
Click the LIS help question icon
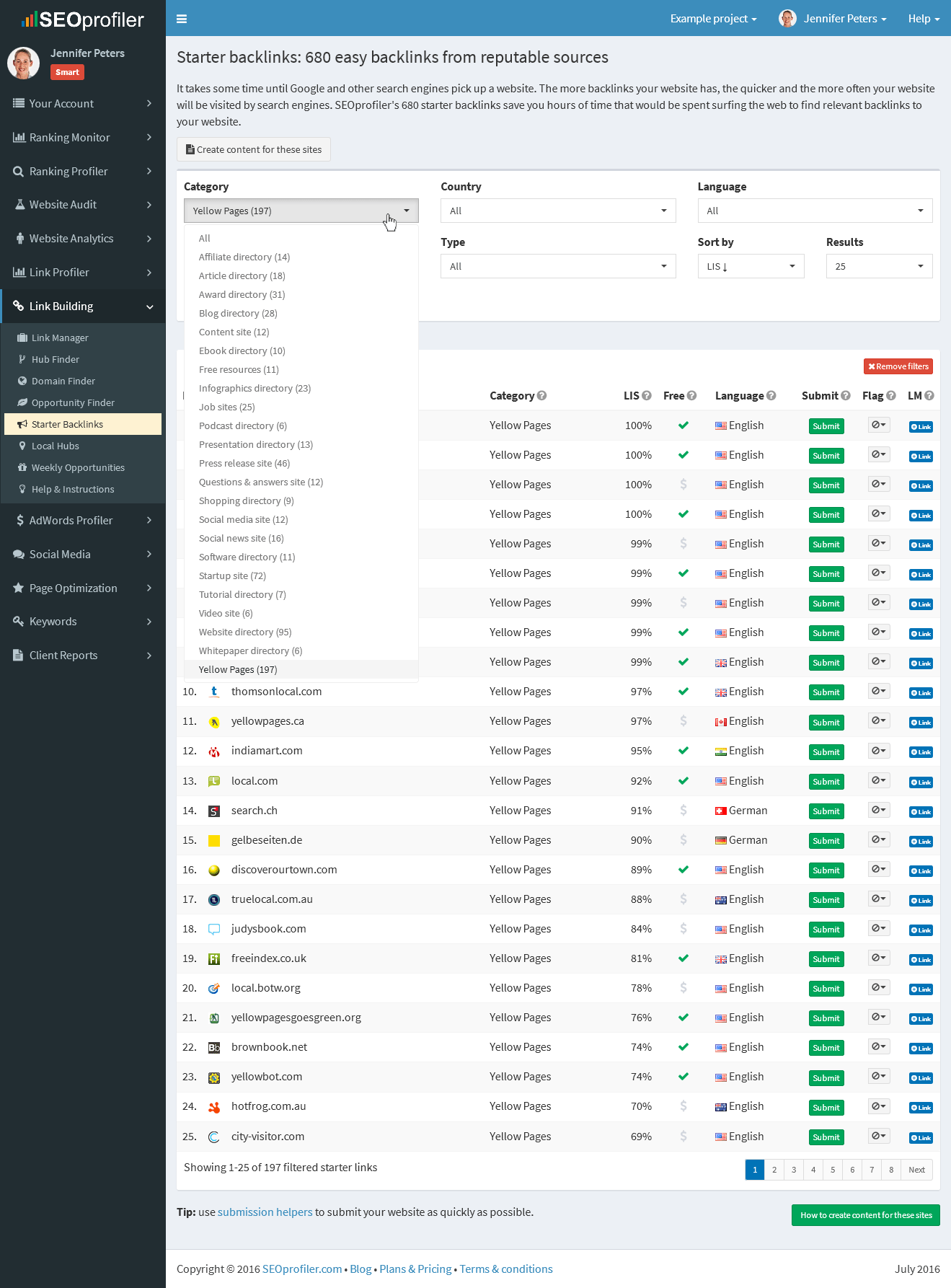point(647,395)
